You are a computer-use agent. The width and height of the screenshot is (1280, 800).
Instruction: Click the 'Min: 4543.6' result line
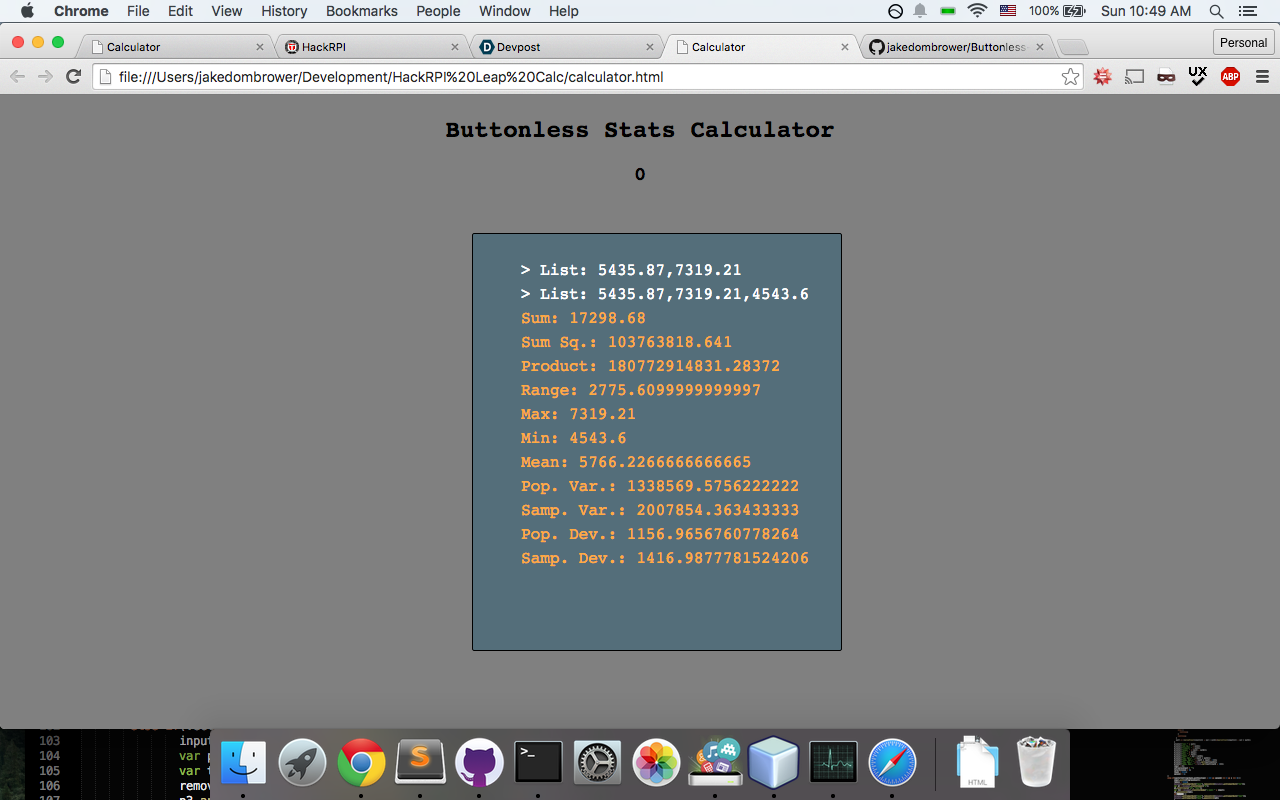(573, 438)
